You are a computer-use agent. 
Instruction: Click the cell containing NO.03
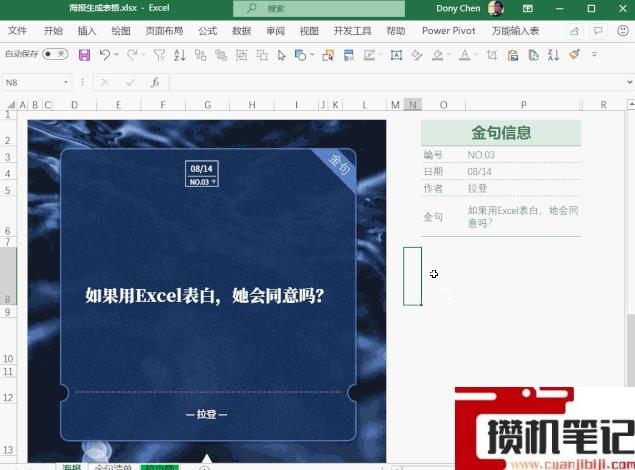[x=524, y=155]
